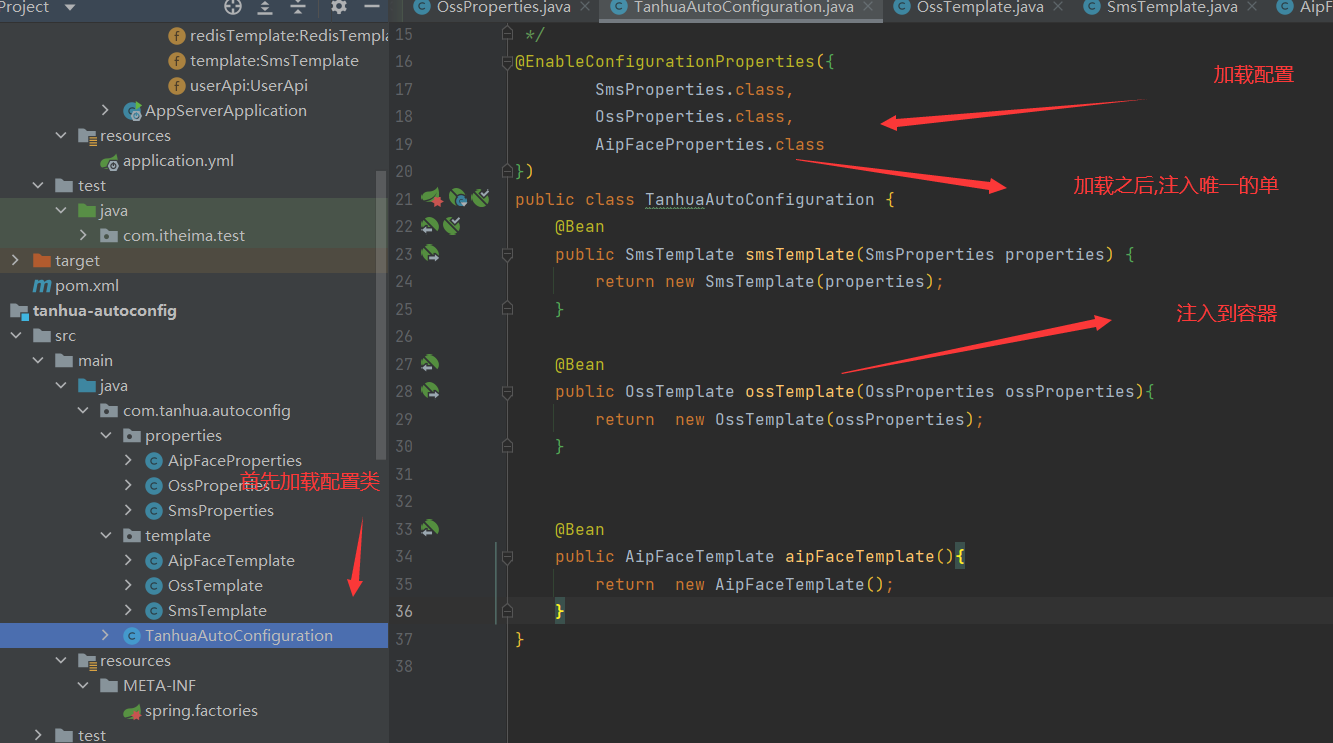Collapse com.tanhua.autoconfig package
Screen dimensions: 1333x743
click(83, 411)
